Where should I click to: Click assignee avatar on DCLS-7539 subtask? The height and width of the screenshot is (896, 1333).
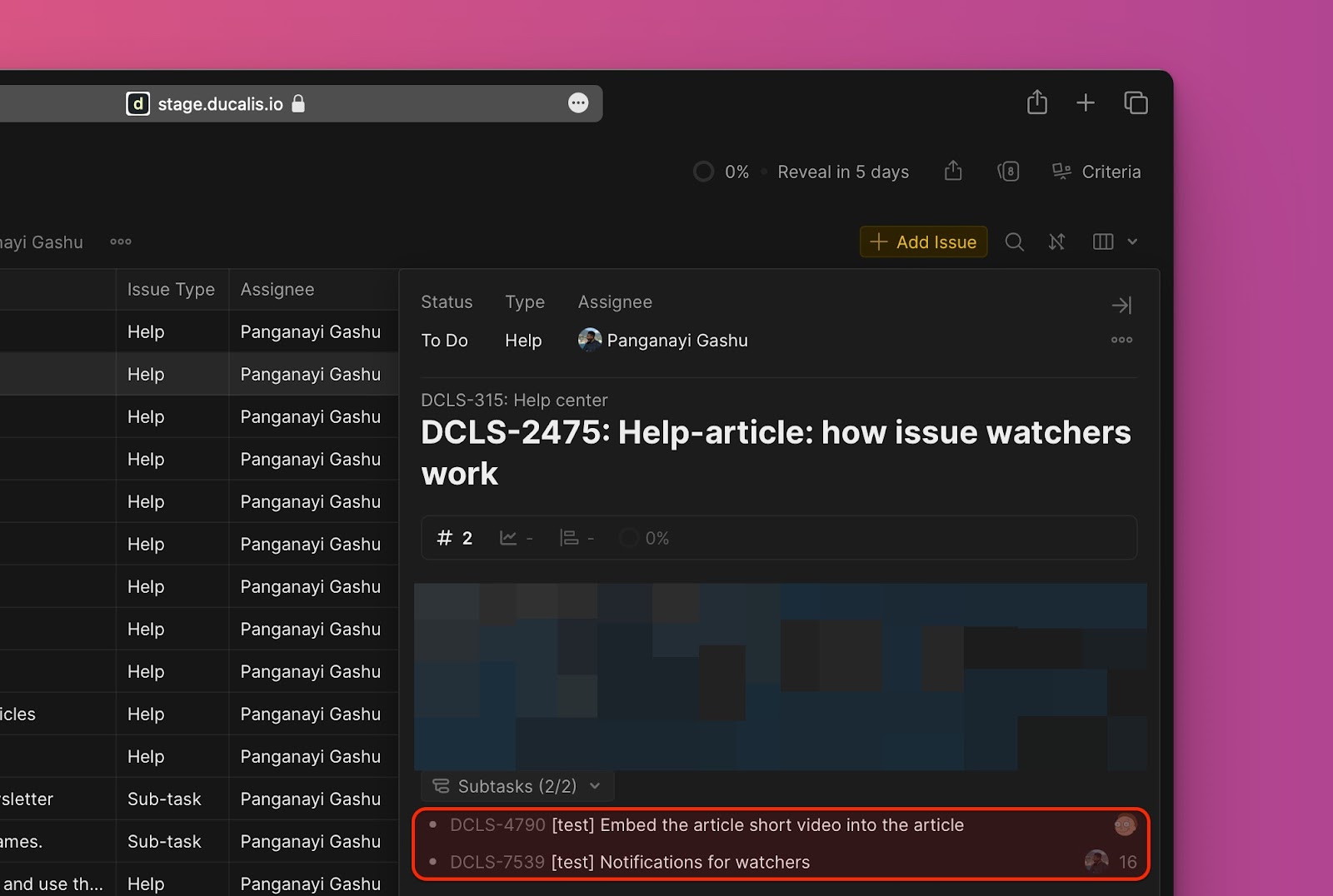[x=1096, y=861]
